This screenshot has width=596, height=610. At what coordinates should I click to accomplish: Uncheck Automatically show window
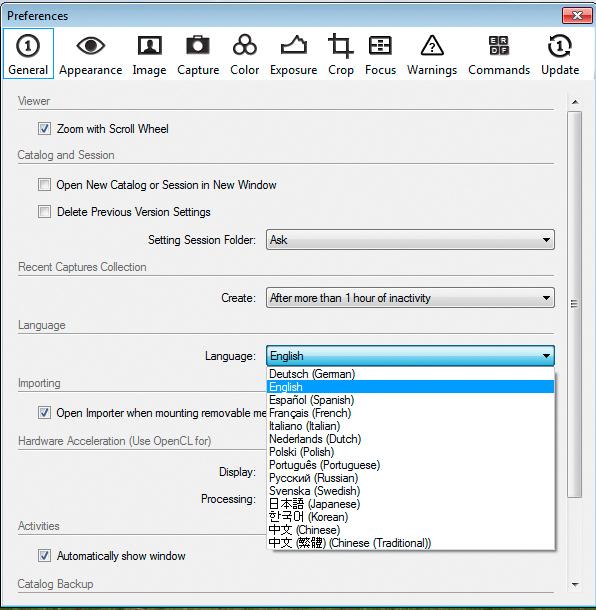point(44,556)
